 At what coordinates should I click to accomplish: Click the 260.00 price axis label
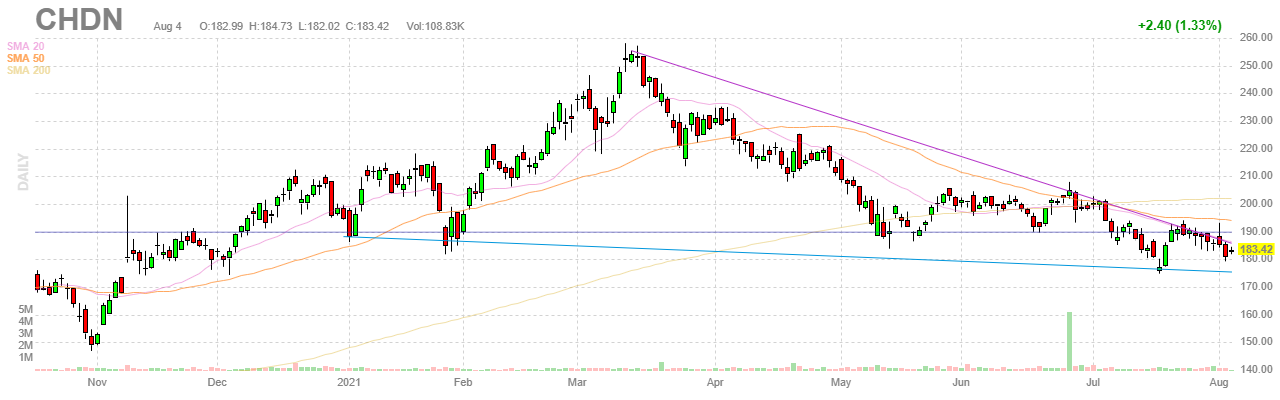pyautogui.click(x=1256, y=38)
